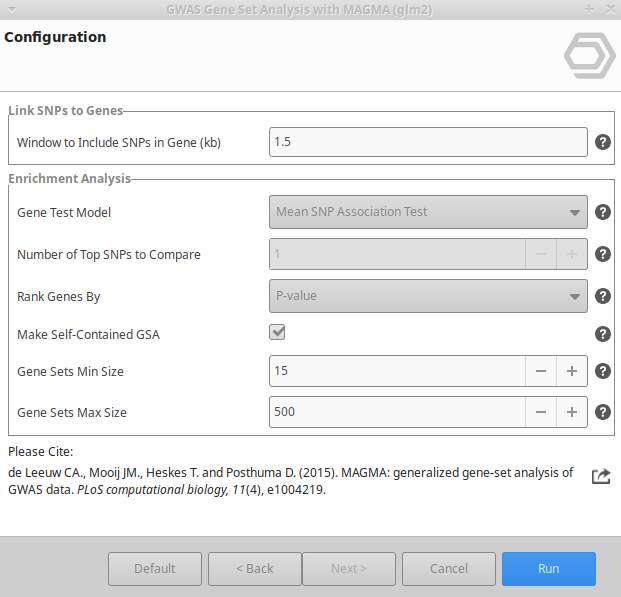Decrease Gene Sets Min Size value
621x597 pixels.
tap(541, 371)
